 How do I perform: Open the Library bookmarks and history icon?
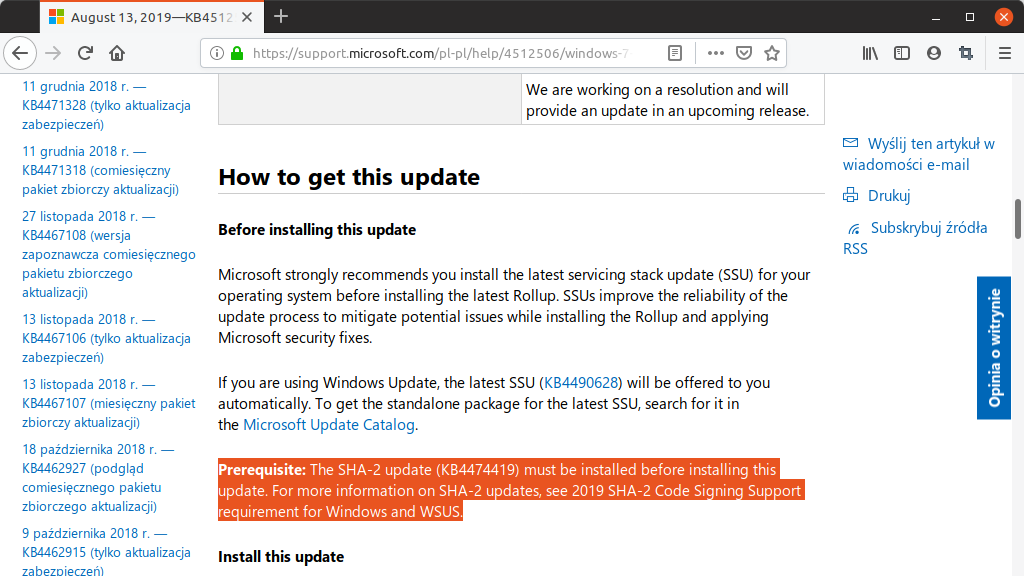(870, 53)
